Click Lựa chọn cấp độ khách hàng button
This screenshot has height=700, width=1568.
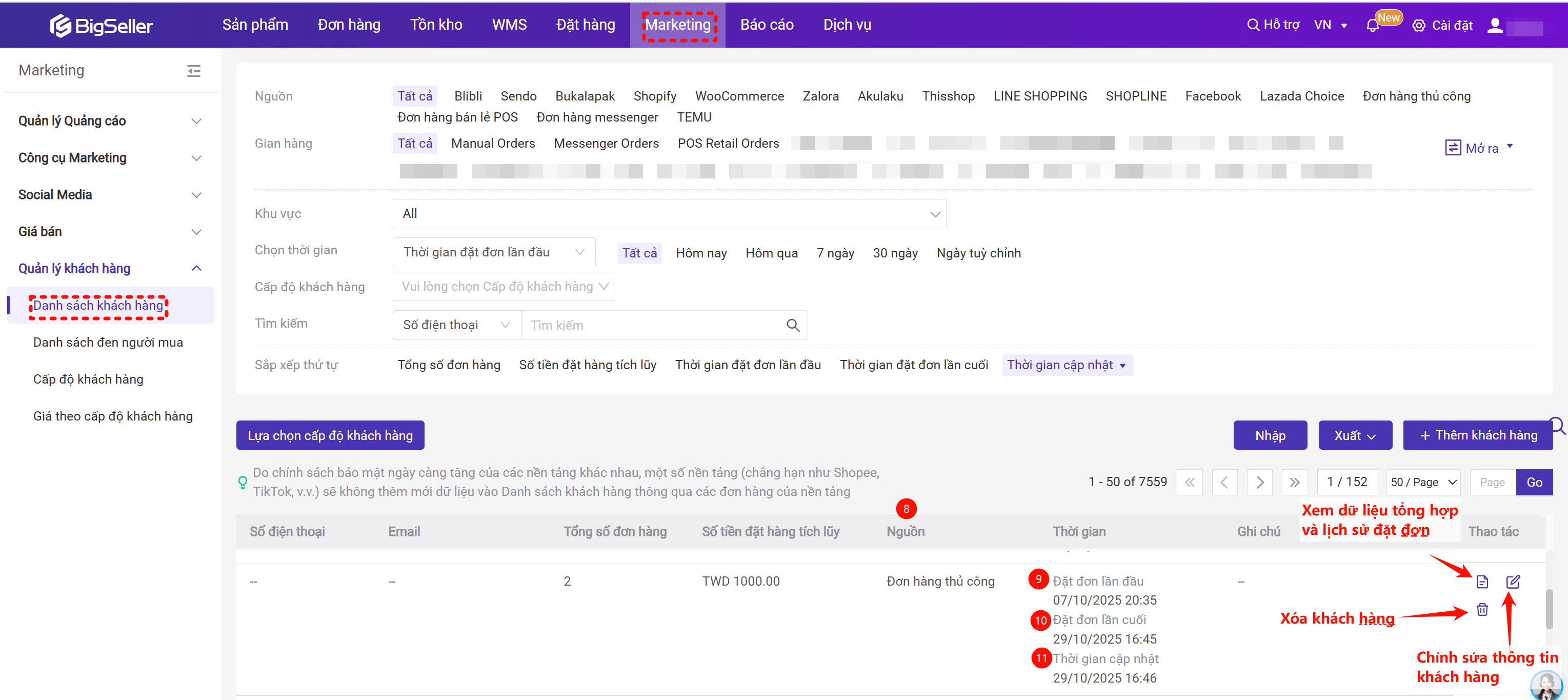click(x=330, y=435)
